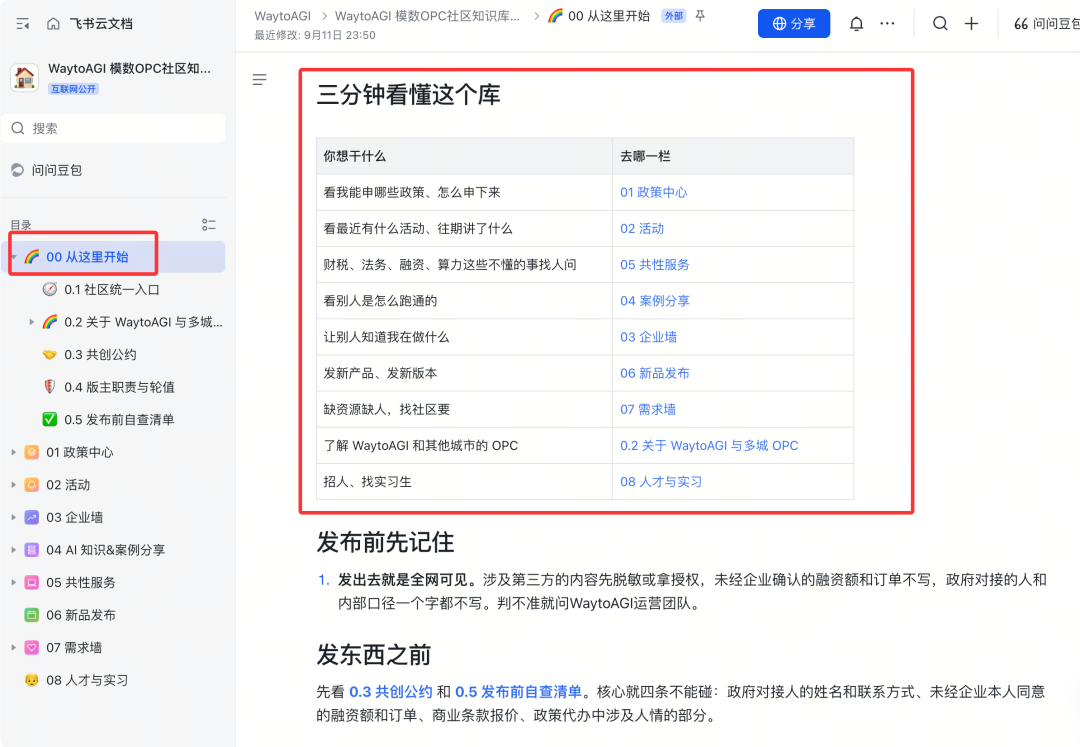Toggle the document outline icon beside the heading
Screen dimensions: 1080x747
260,80
